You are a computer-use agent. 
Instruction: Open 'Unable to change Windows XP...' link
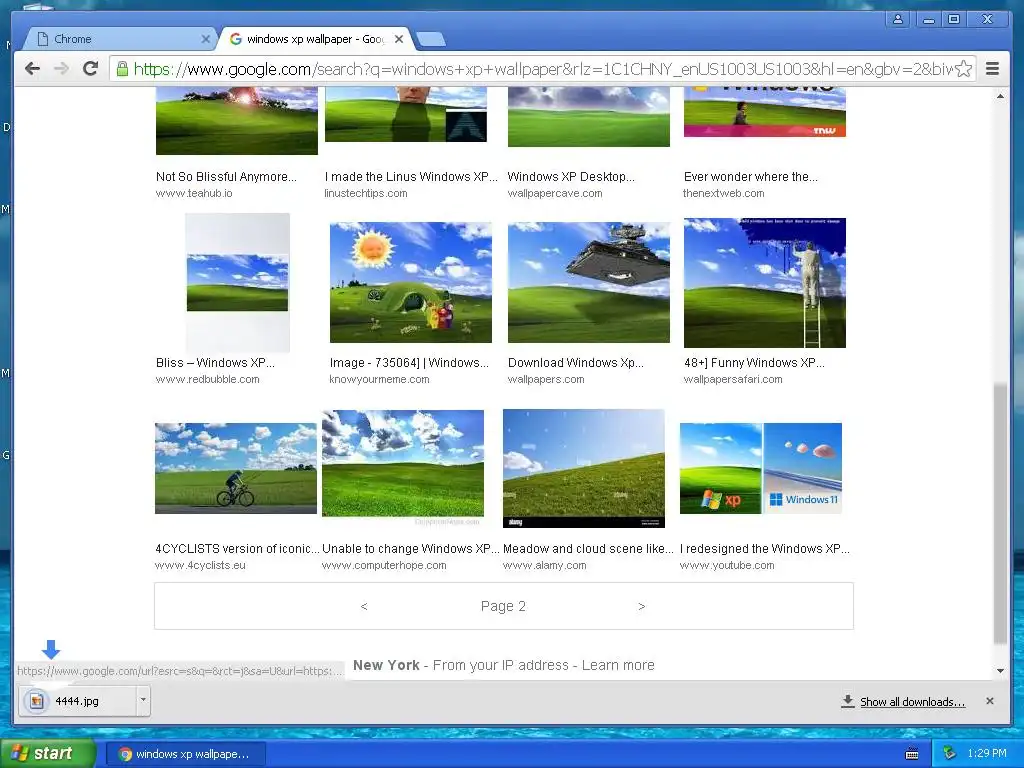pos(410,549)
